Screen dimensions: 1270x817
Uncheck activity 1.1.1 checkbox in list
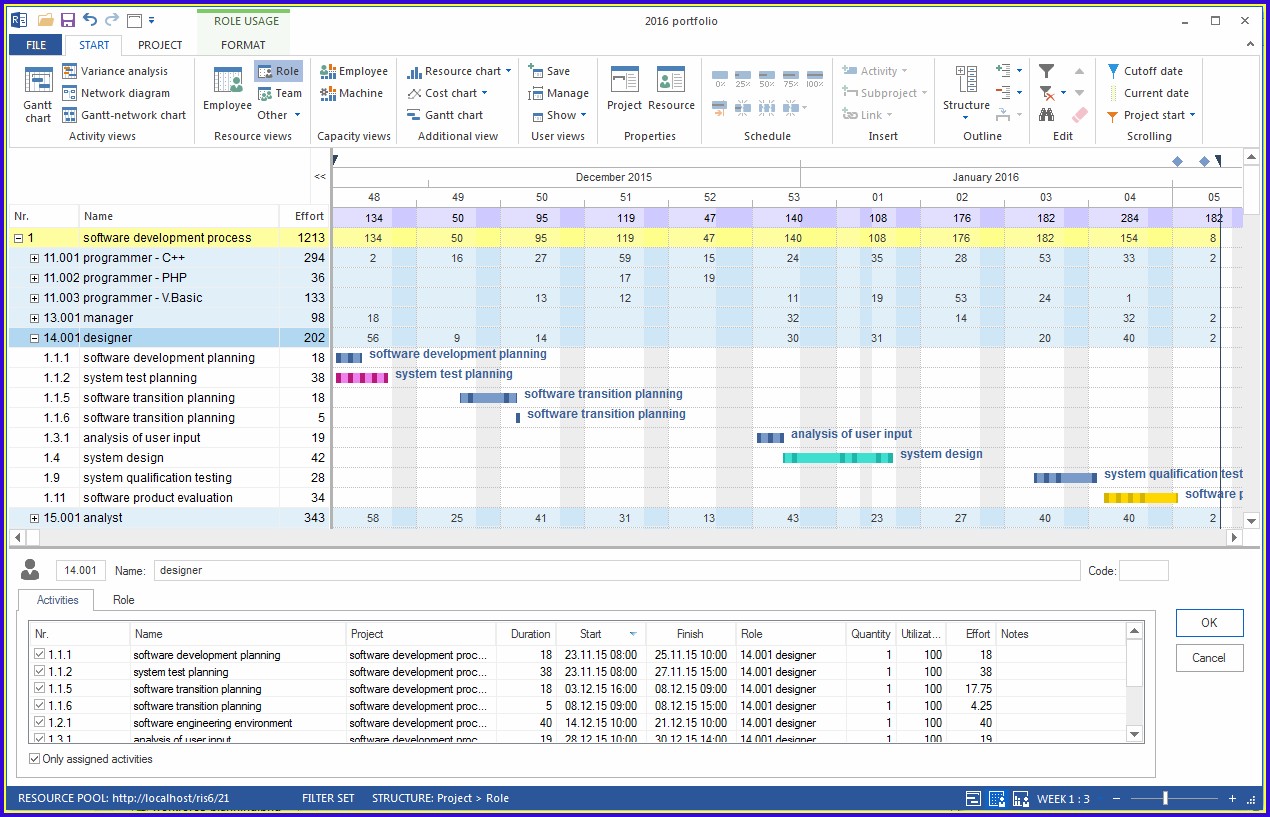pyautogui.click(x=40, y=655)
